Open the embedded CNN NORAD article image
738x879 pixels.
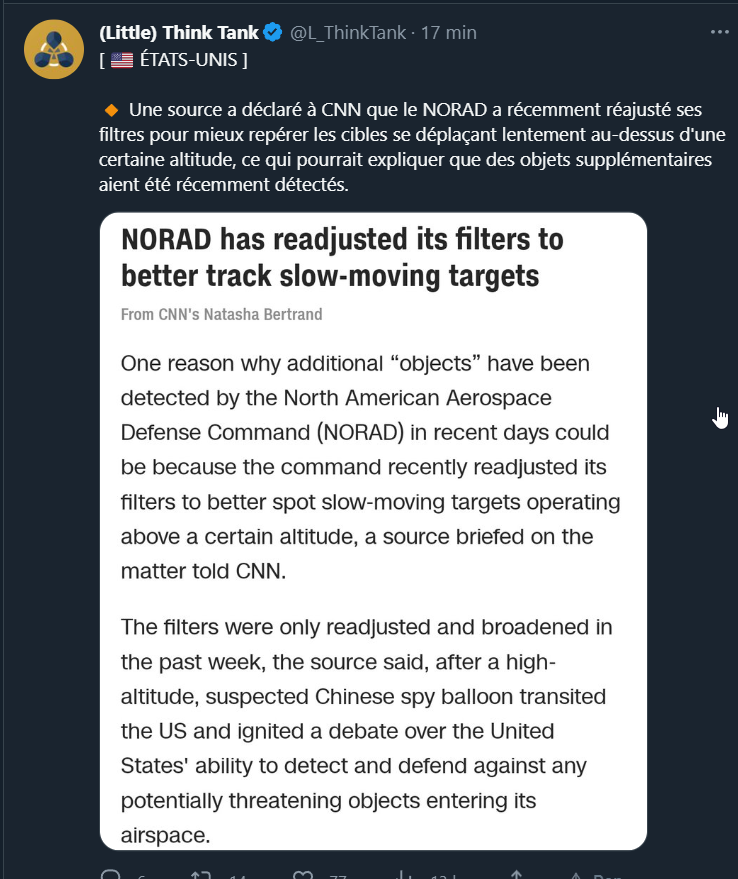(x=373, y=531)
